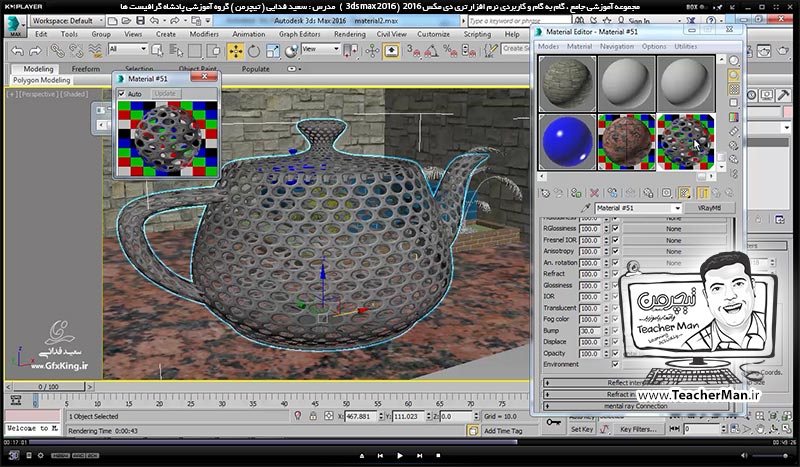The image size is (800, 467).
Task: Toggle Show Shaded Material in Viewport icon
Action: 684,193
